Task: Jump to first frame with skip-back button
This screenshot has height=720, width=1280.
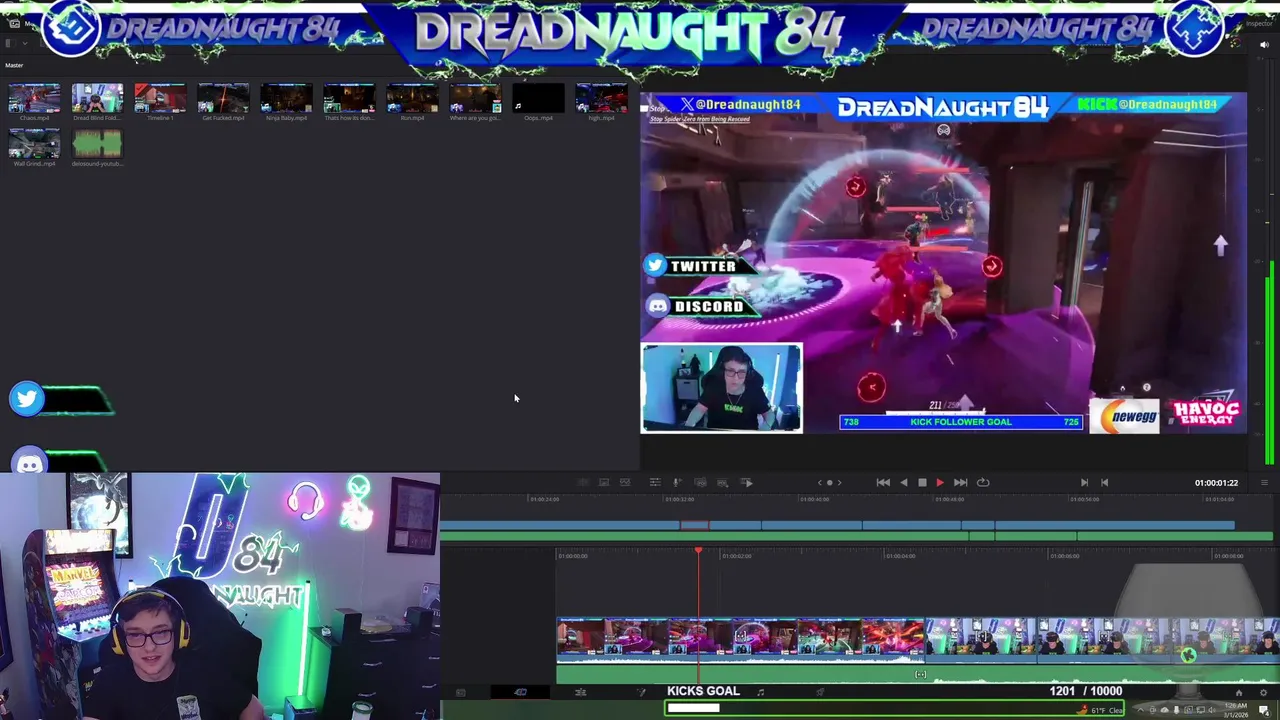Action: 883,482
